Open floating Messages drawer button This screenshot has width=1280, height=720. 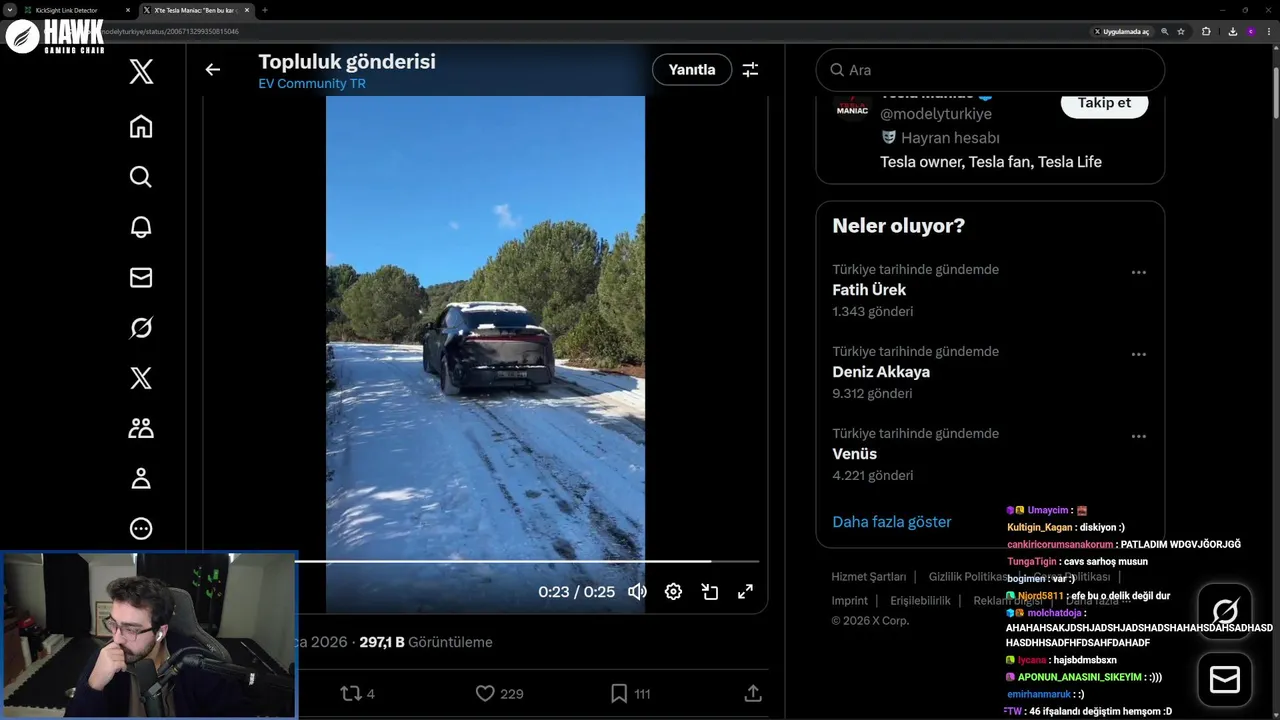click(1225, 680)
